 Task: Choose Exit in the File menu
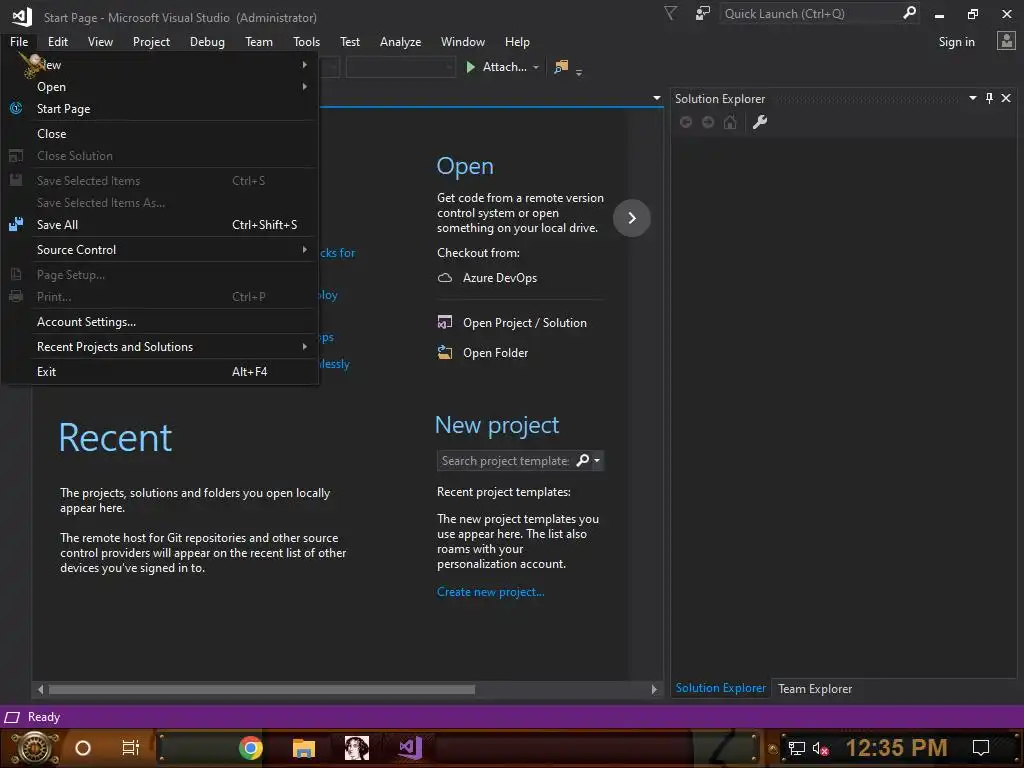159,372
